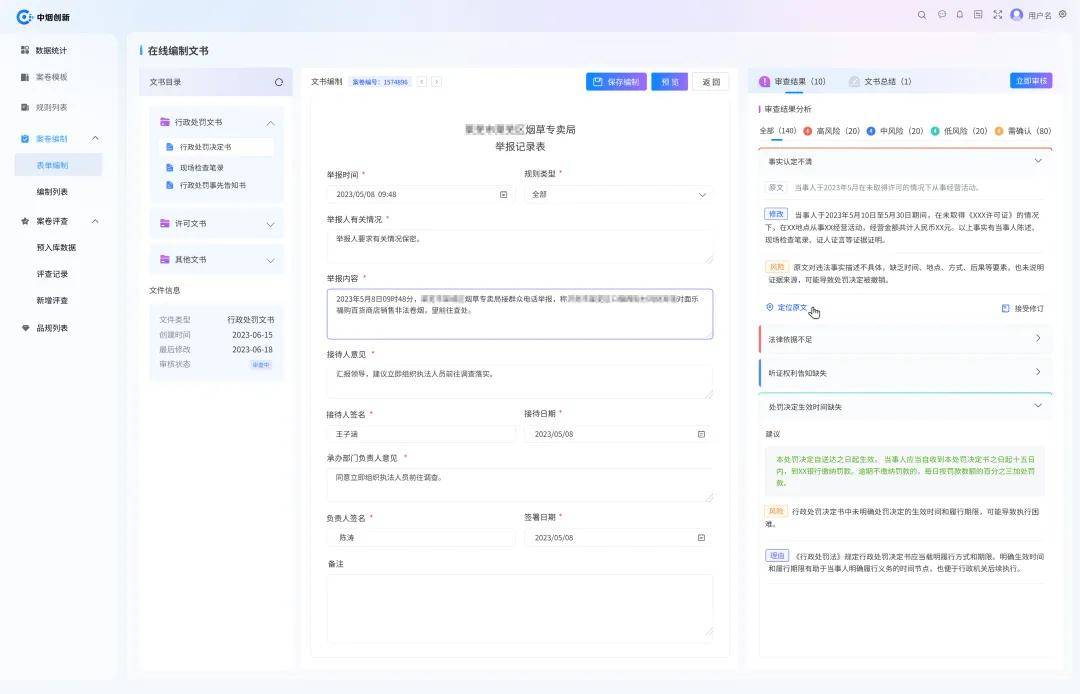1080x694 pixels.
Task: Click the 立即审核 button
Action: tap(1031, 81)
